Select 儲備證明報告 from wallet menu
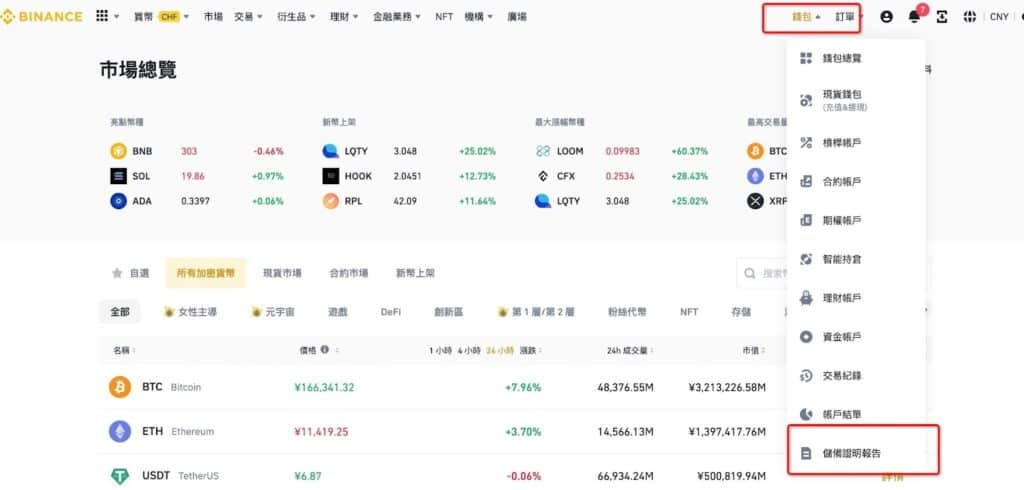Image resolution: width=1024 pixels, height=490 pixels. 851,453
